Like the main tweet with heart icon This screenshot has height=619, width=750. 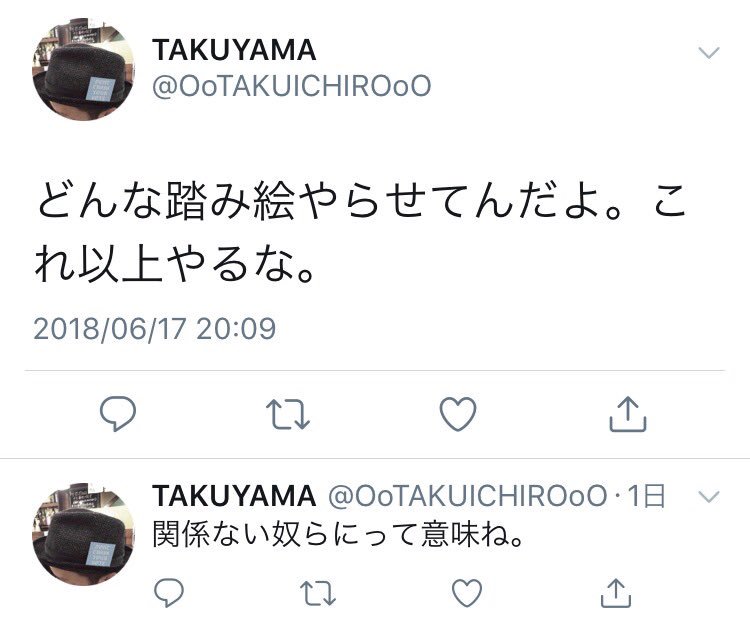pos(458,414)
